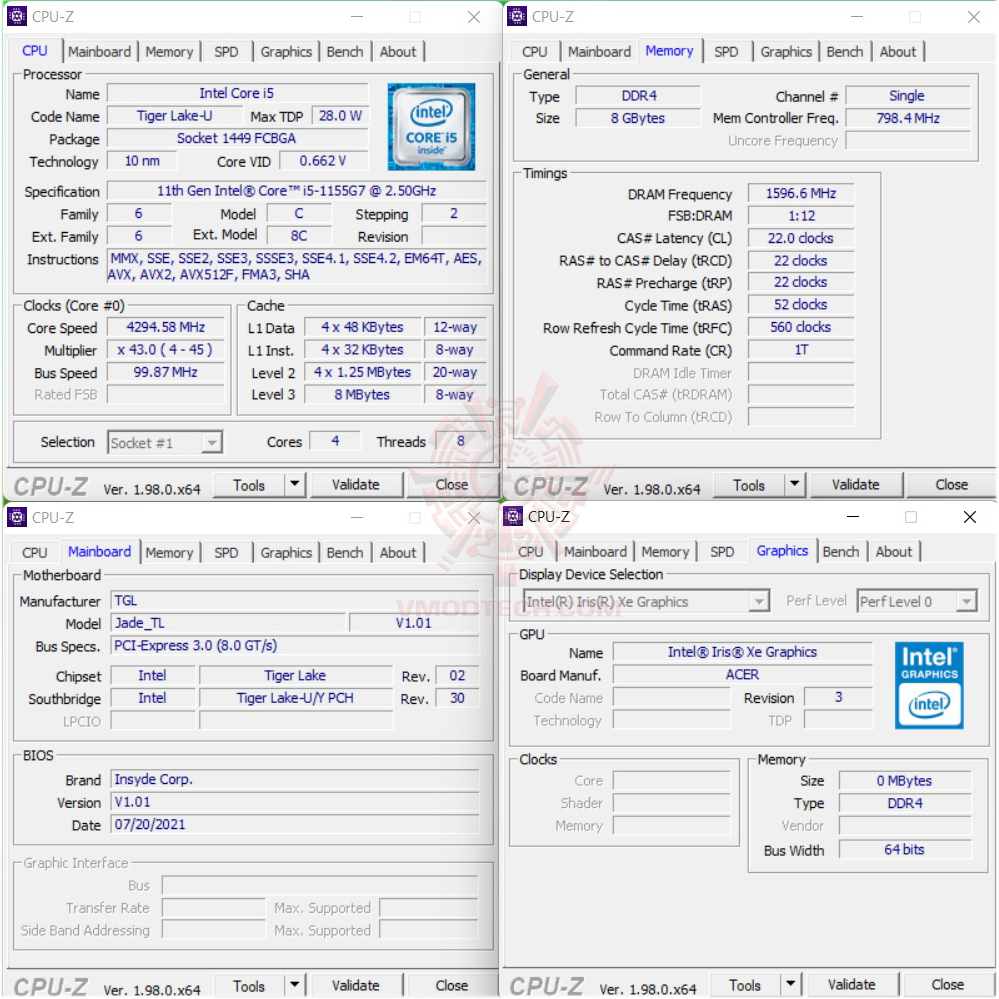The image size is (999, 999).
Task: Click Close button in CPU window
Action: [x=452, y=485]
